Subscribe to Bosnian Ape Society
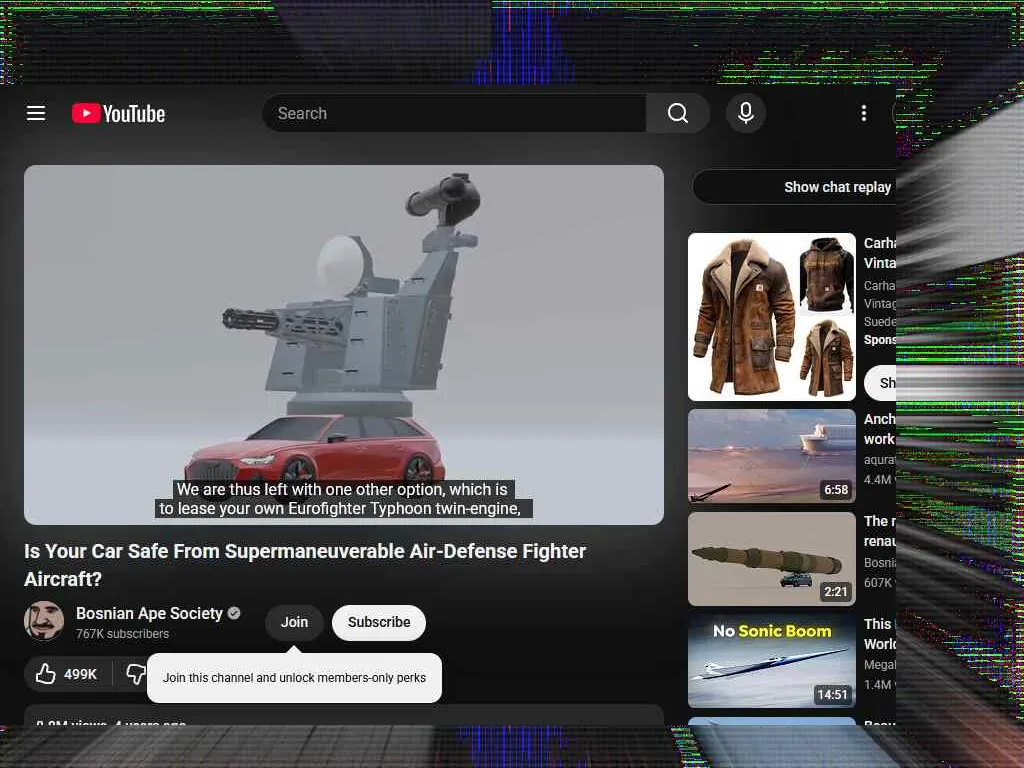 379,622
